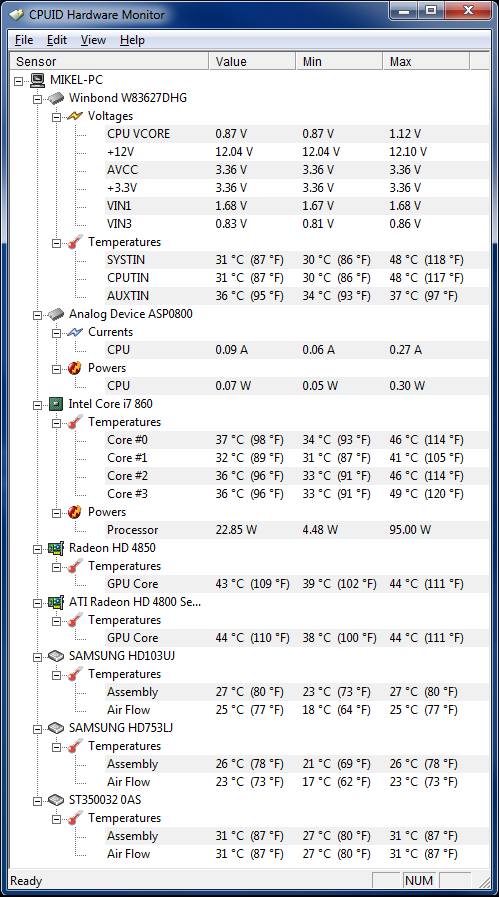The width and height of the screenshot is (499, 897).
Task: Click Radeon HD 4850 Temperatures thermometer icon
Action: coord(75,566)
